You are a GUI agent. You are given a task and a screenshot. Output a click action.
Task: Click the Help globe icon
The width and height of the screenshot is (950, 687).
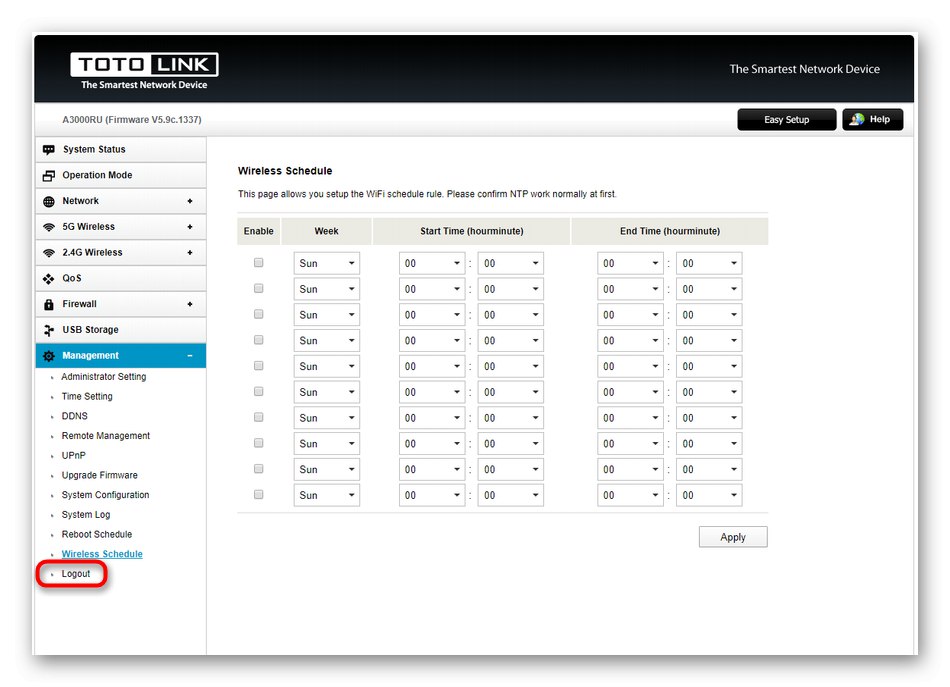click(857, 119)
